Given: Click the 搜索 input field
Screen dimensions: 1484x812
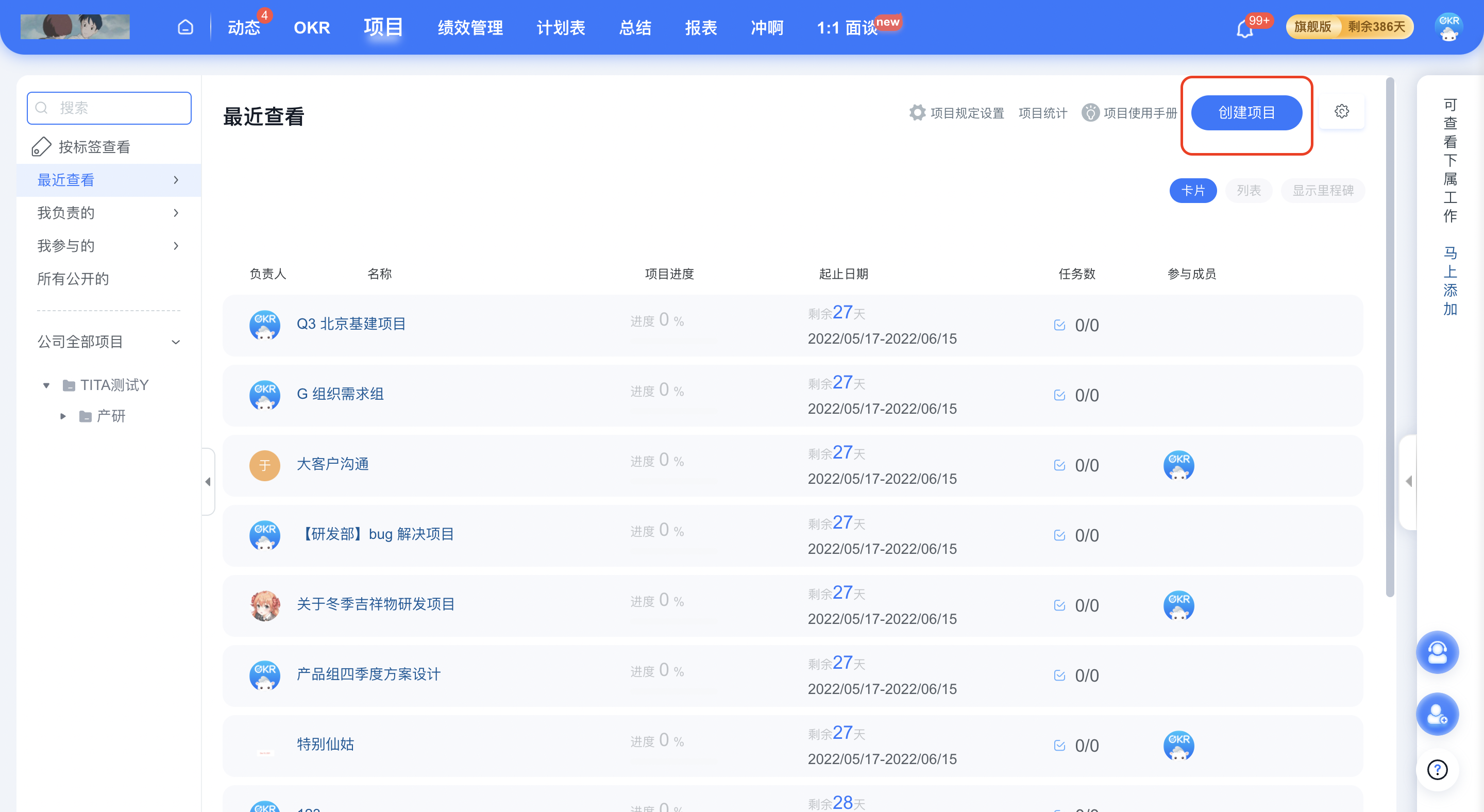Looking at the screenshot, I should [x=109, y=108].
